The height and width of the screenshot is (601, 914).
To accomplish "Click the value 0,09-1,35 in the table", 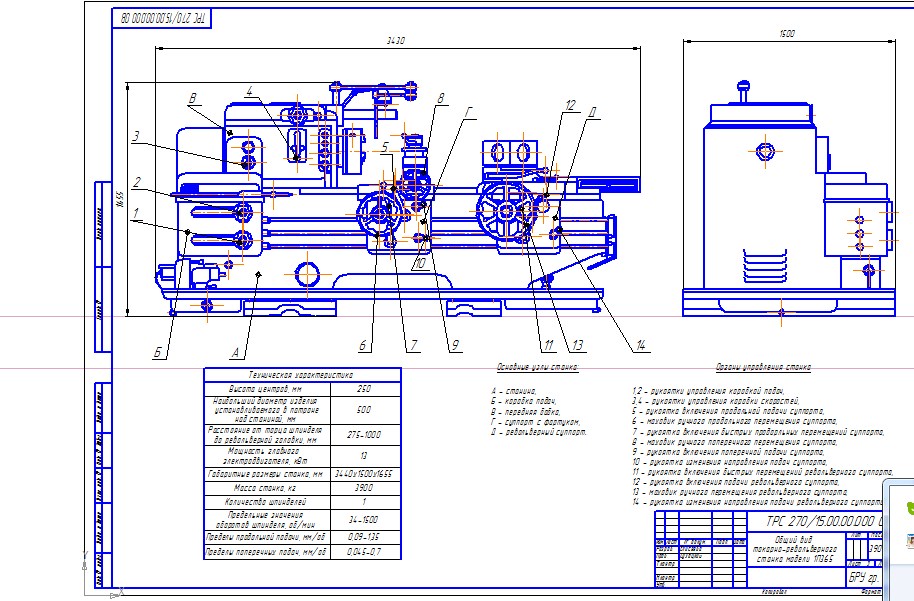I will [x=364, y=537].
